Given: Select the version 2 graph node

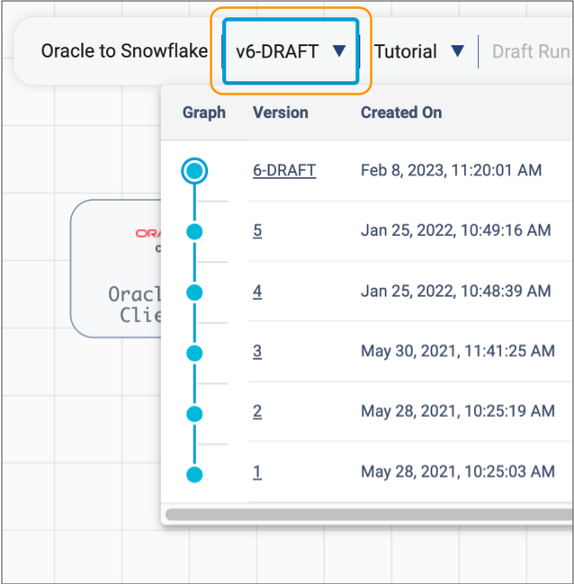Looking at the screenshot, I should pos(194,414).
